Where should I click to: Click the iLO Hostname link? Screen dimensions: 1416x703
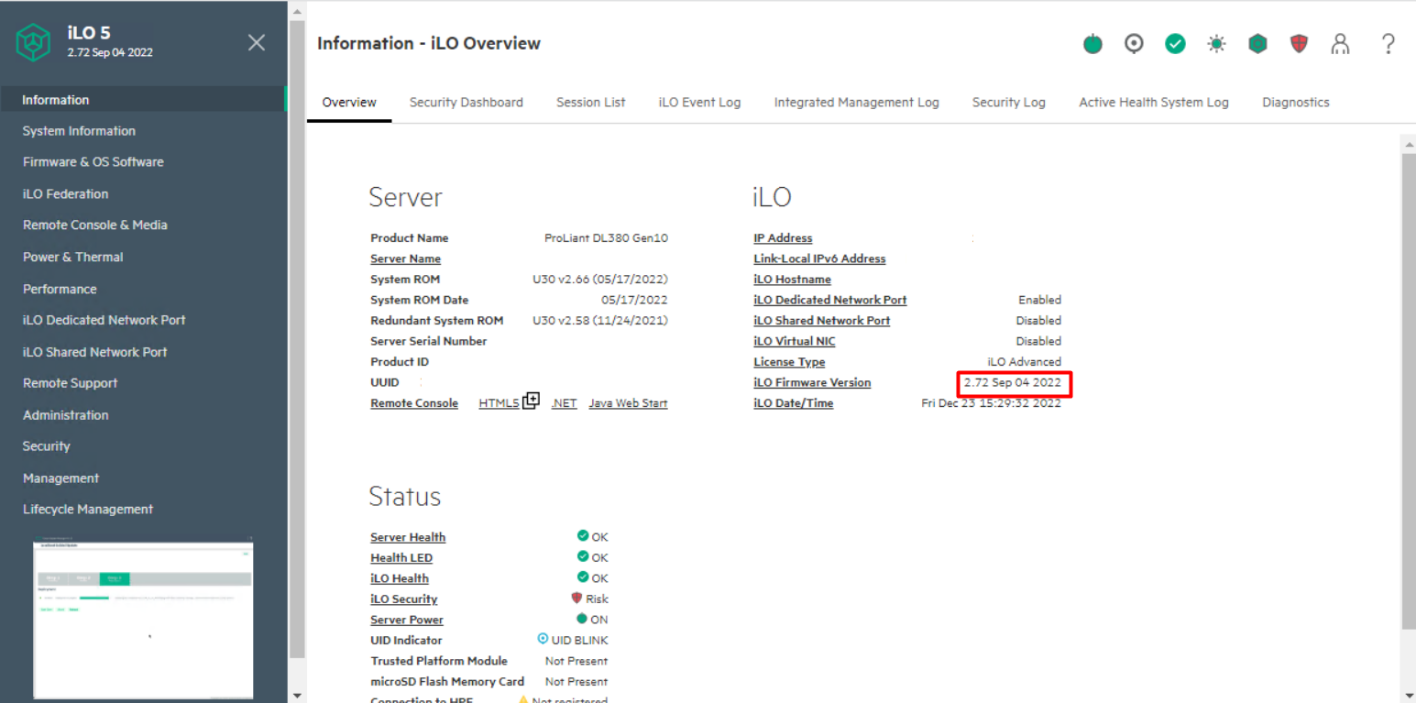(x=792, y=279)
